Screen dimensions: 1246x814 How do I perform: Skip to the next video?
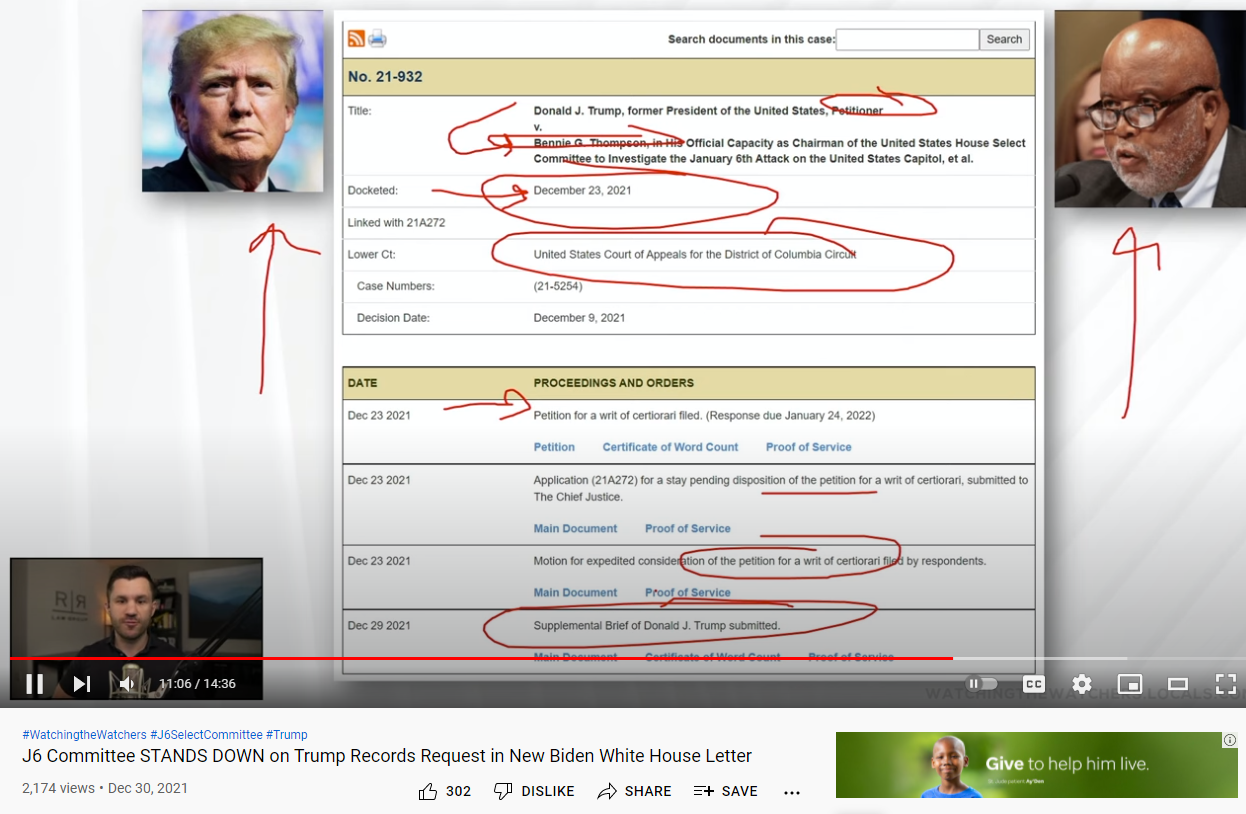(x=82, y=684)
